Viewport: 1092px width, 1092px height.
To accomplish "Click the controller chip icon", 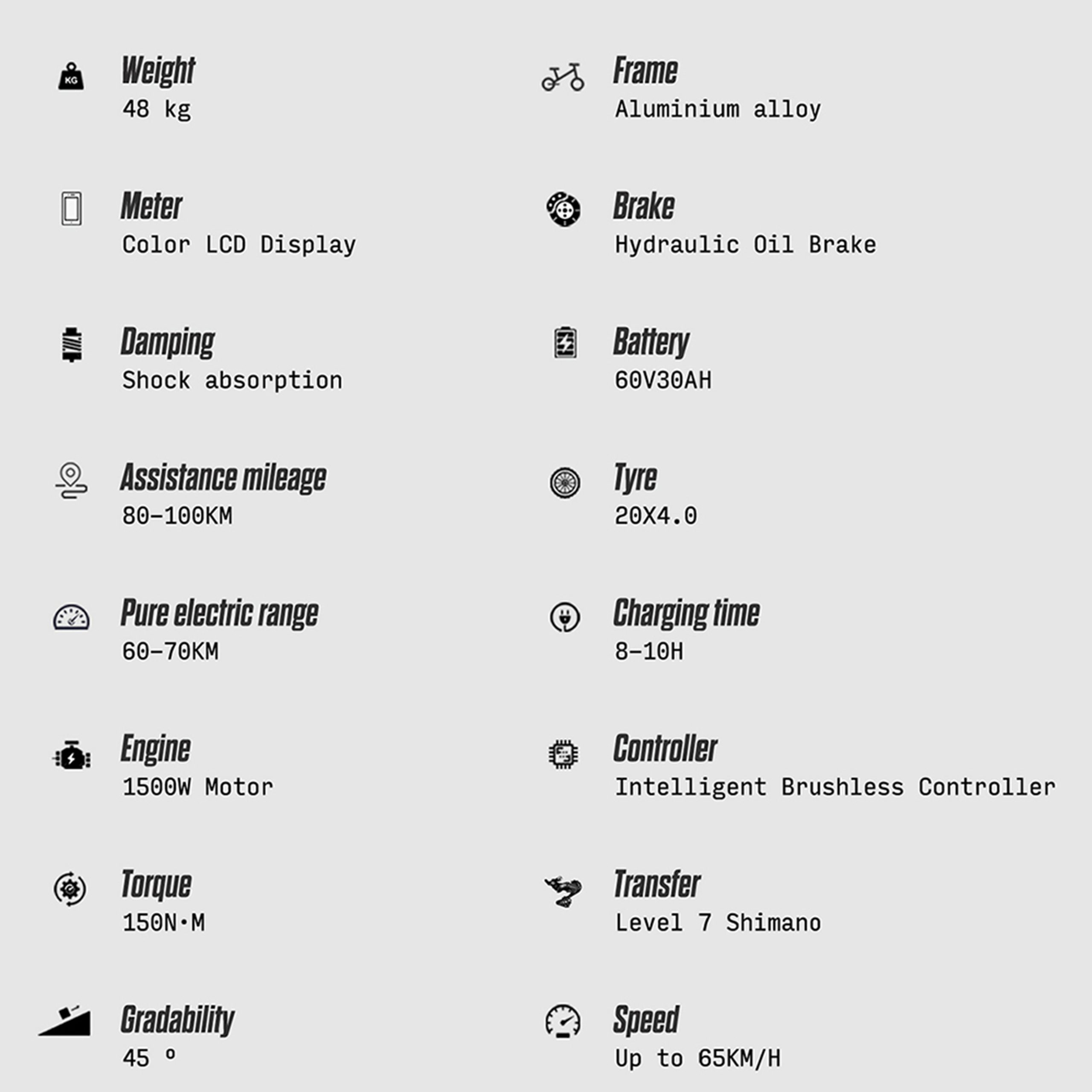I will [x=563, y=754].
